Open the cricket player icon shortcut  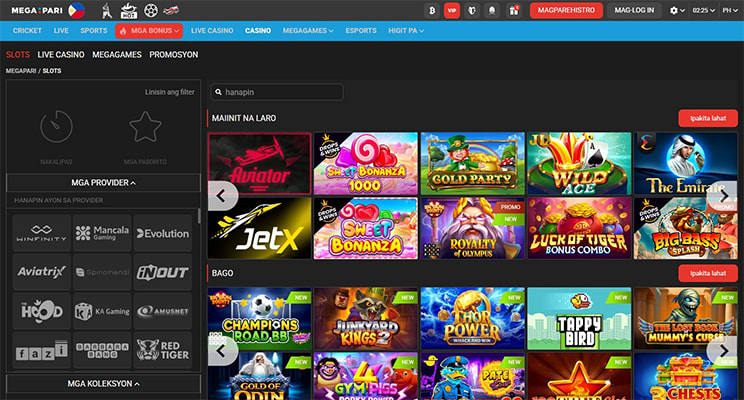coord(107,10)
